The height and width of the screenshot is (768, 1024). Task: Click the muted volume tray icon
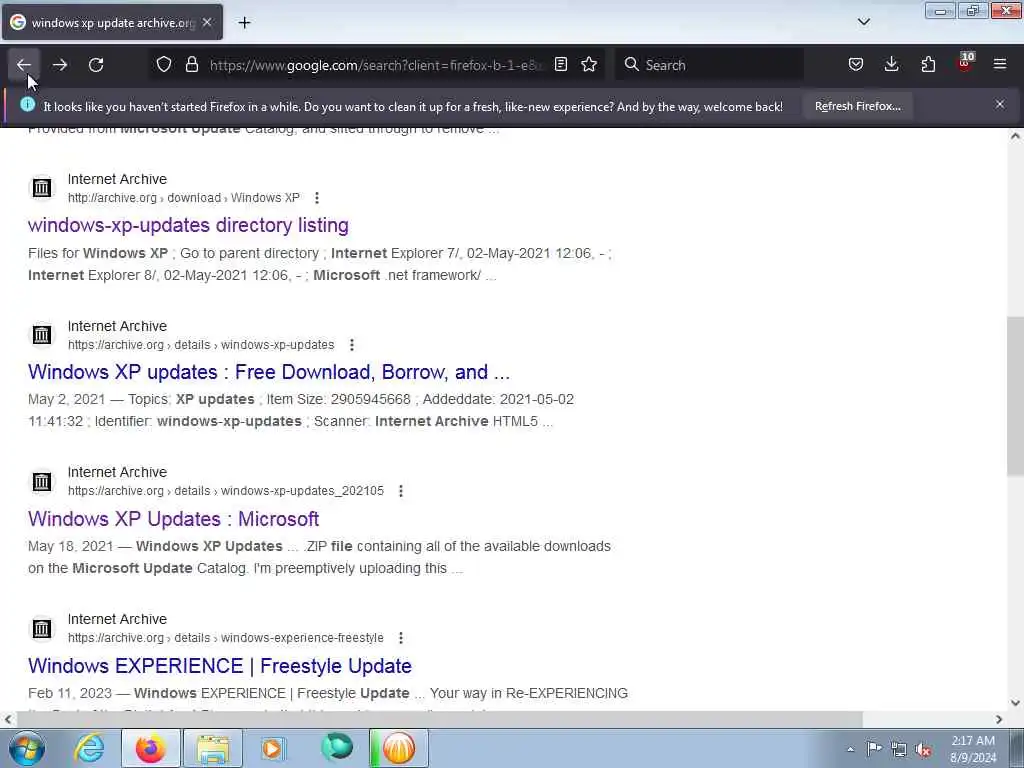[923, 749]
